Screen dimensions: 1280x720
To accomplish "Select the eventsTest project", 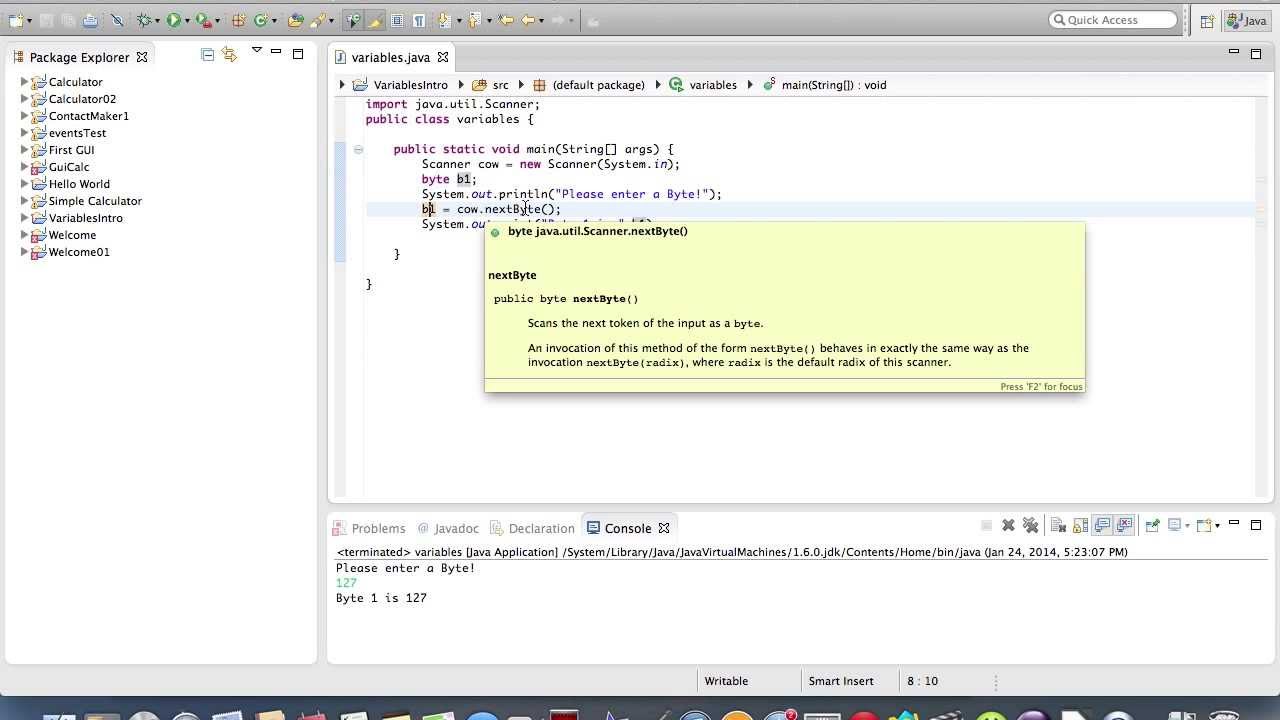I will 77,133.
